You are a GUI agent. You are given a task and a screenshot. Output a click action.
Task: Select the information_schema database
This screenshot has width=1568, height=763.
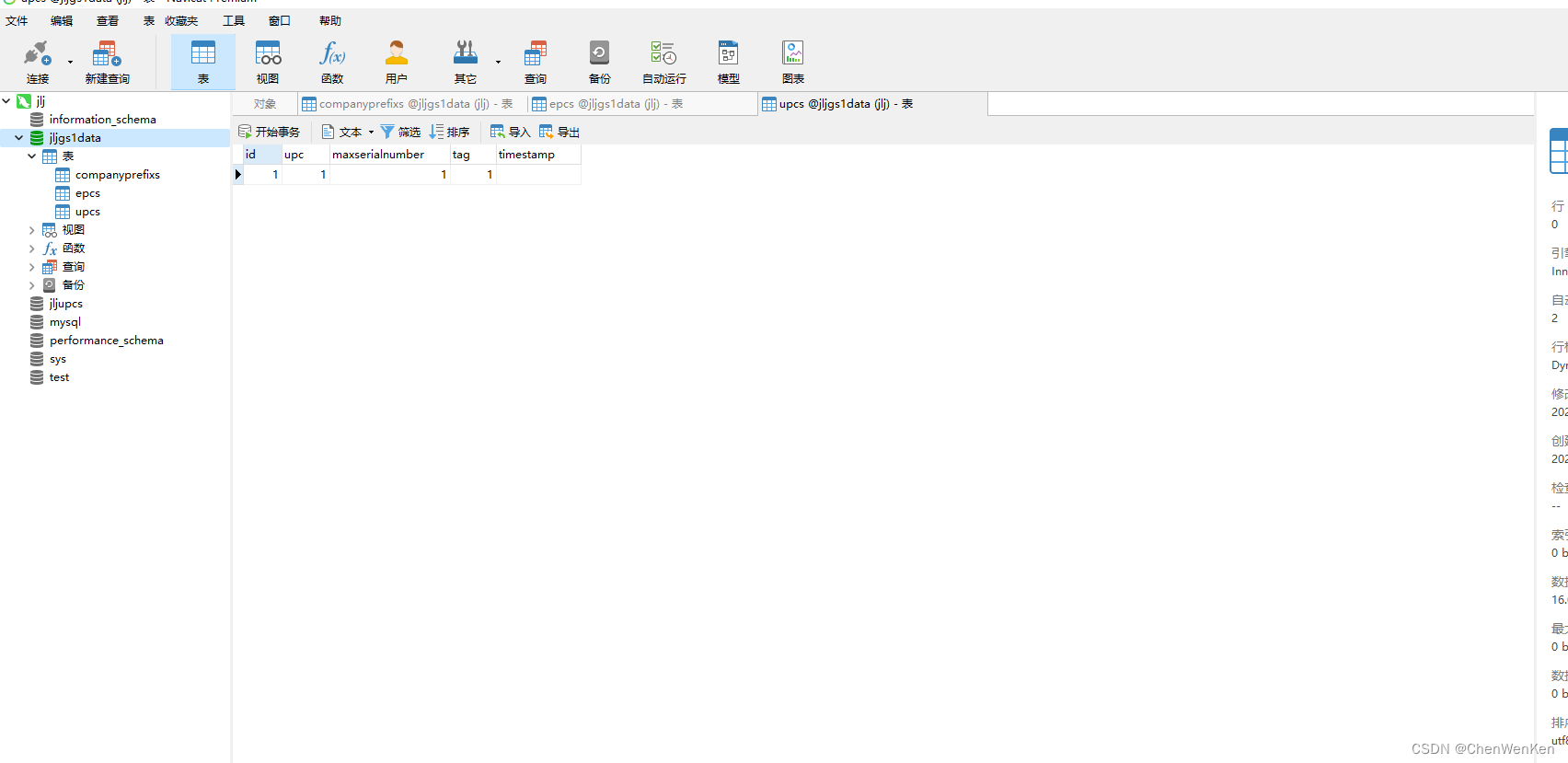[102, 120]
